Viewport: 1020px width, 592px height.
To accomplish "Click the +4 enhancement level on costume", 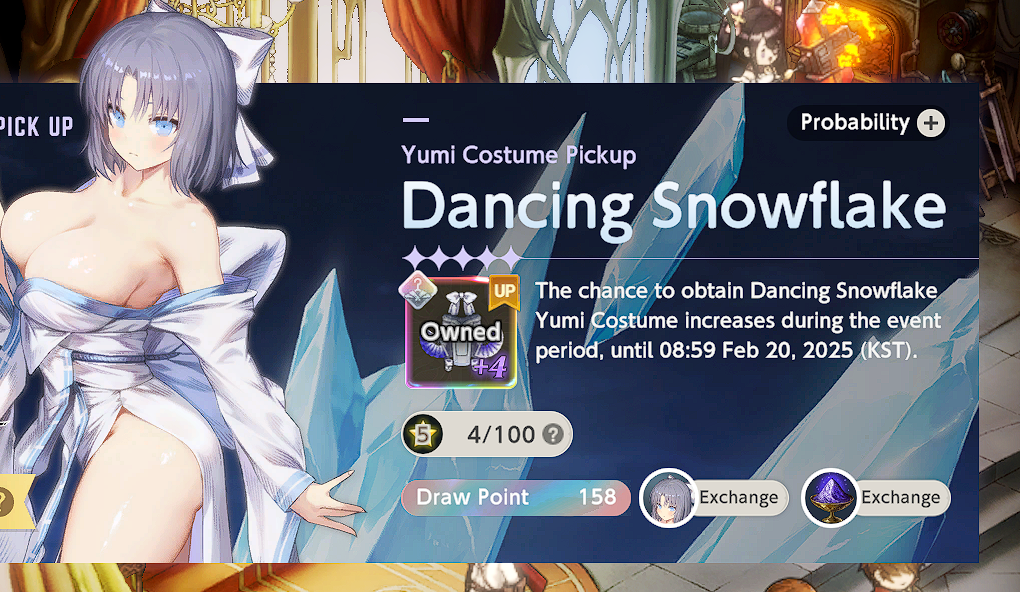I will pos(491,368).
